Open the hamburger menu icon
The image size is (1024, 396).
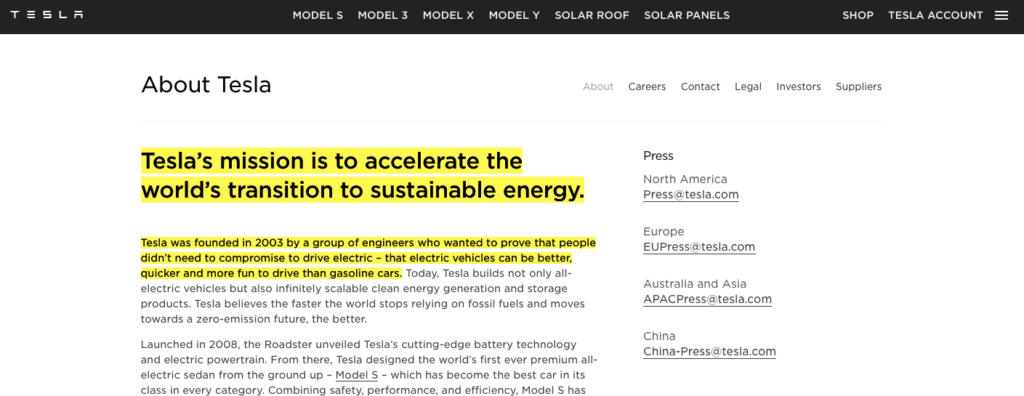point(1001,15)
